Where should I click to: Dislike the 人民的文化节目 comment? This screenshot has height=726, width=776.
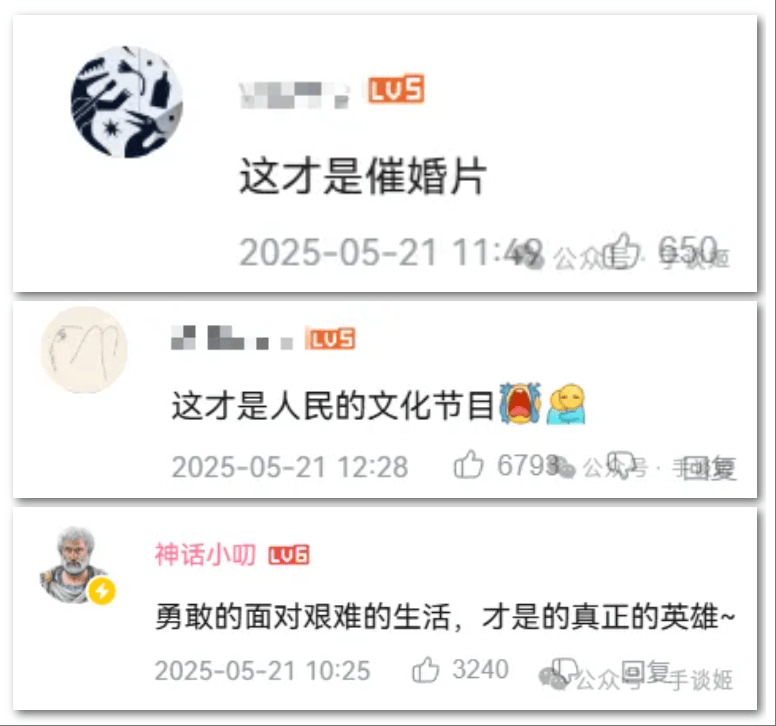tap(621, 464)
